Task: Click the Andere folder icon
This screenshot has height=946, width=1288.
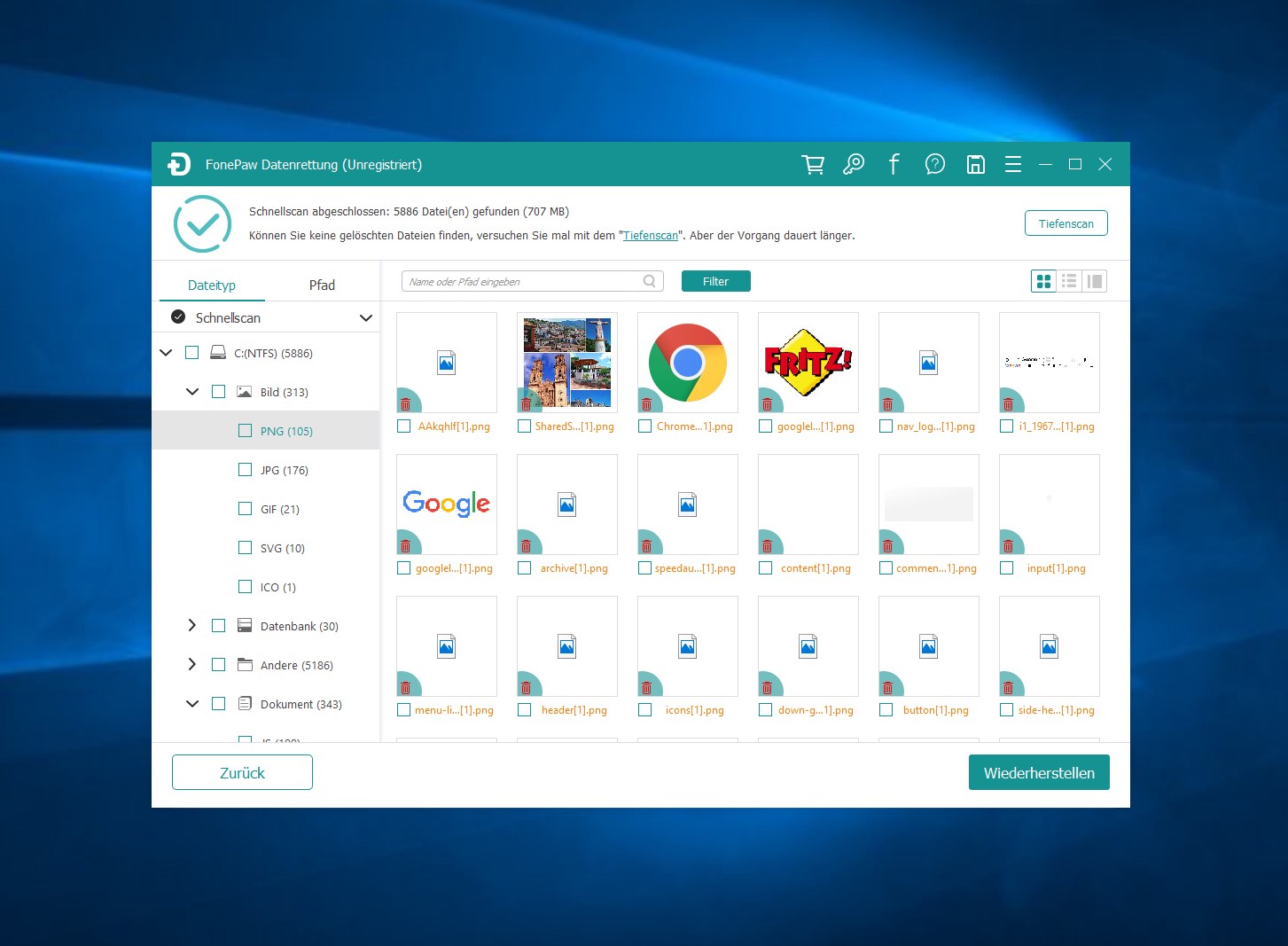Action: tap(245, 665)
